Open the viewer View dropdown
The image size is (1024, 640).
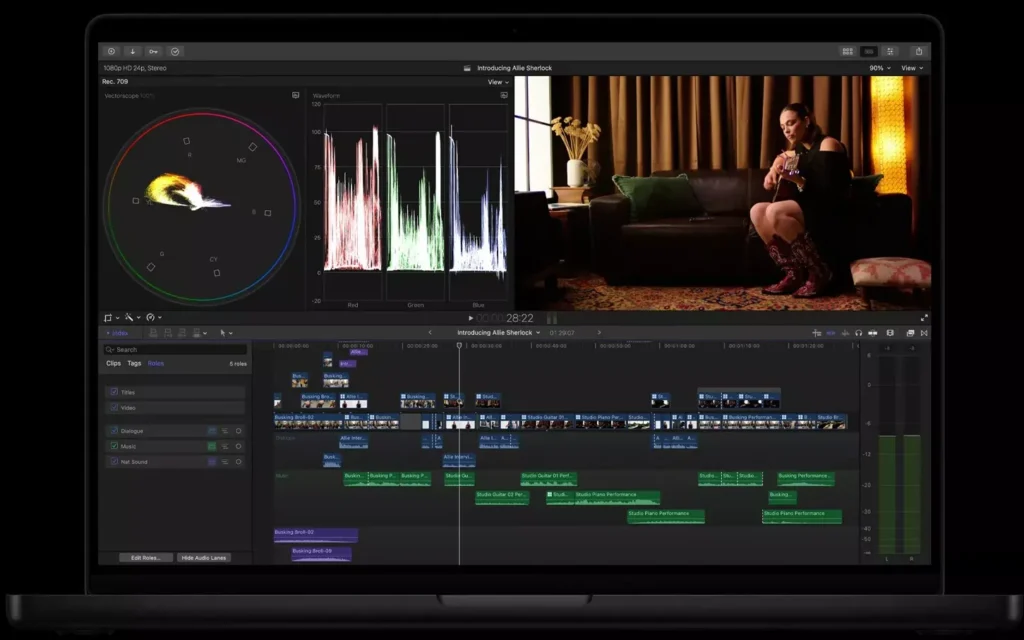[x=912, y=68]
